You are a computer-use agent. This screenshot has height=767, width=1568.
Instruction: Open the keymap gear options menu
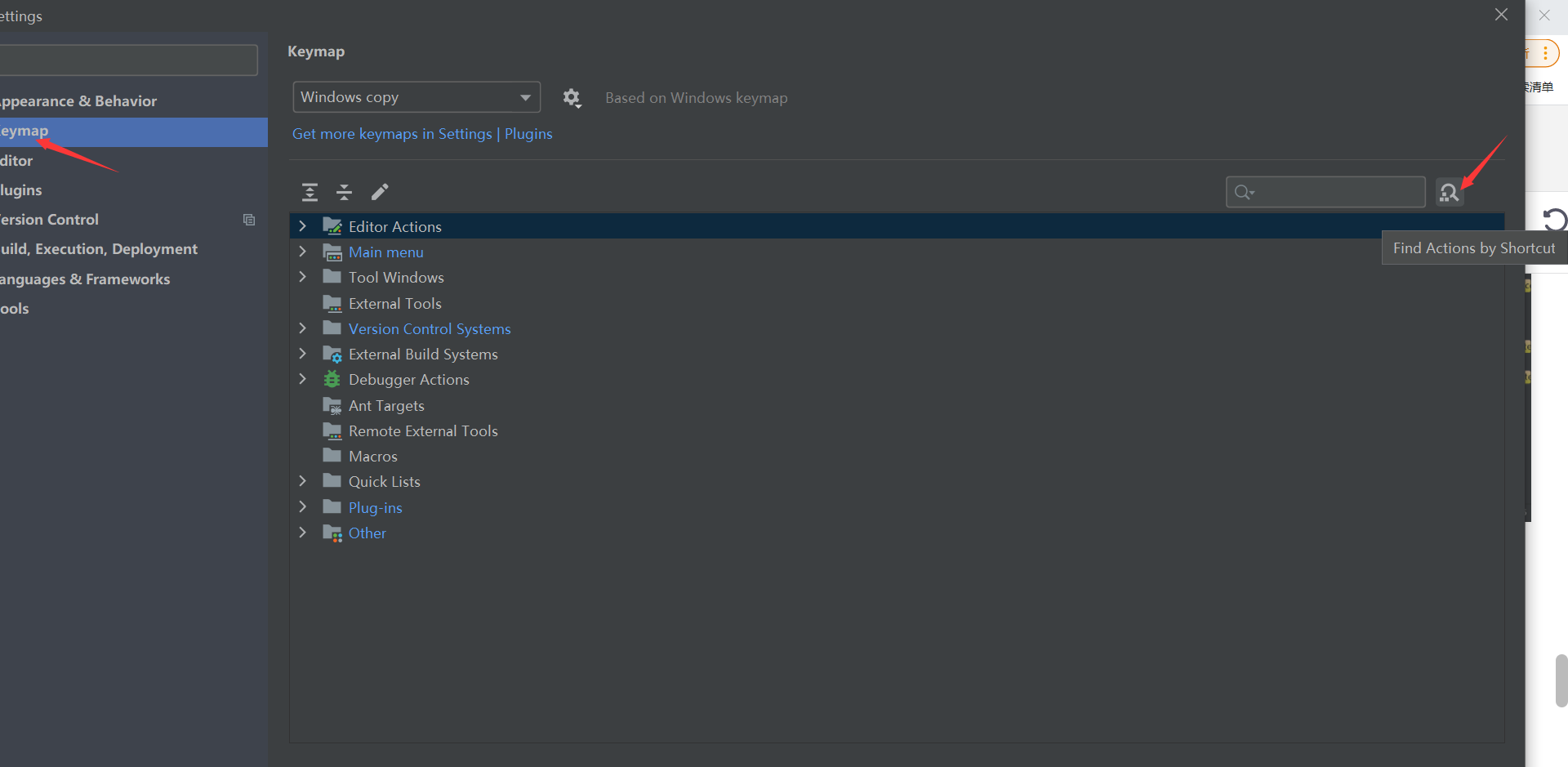coord(572,98)
